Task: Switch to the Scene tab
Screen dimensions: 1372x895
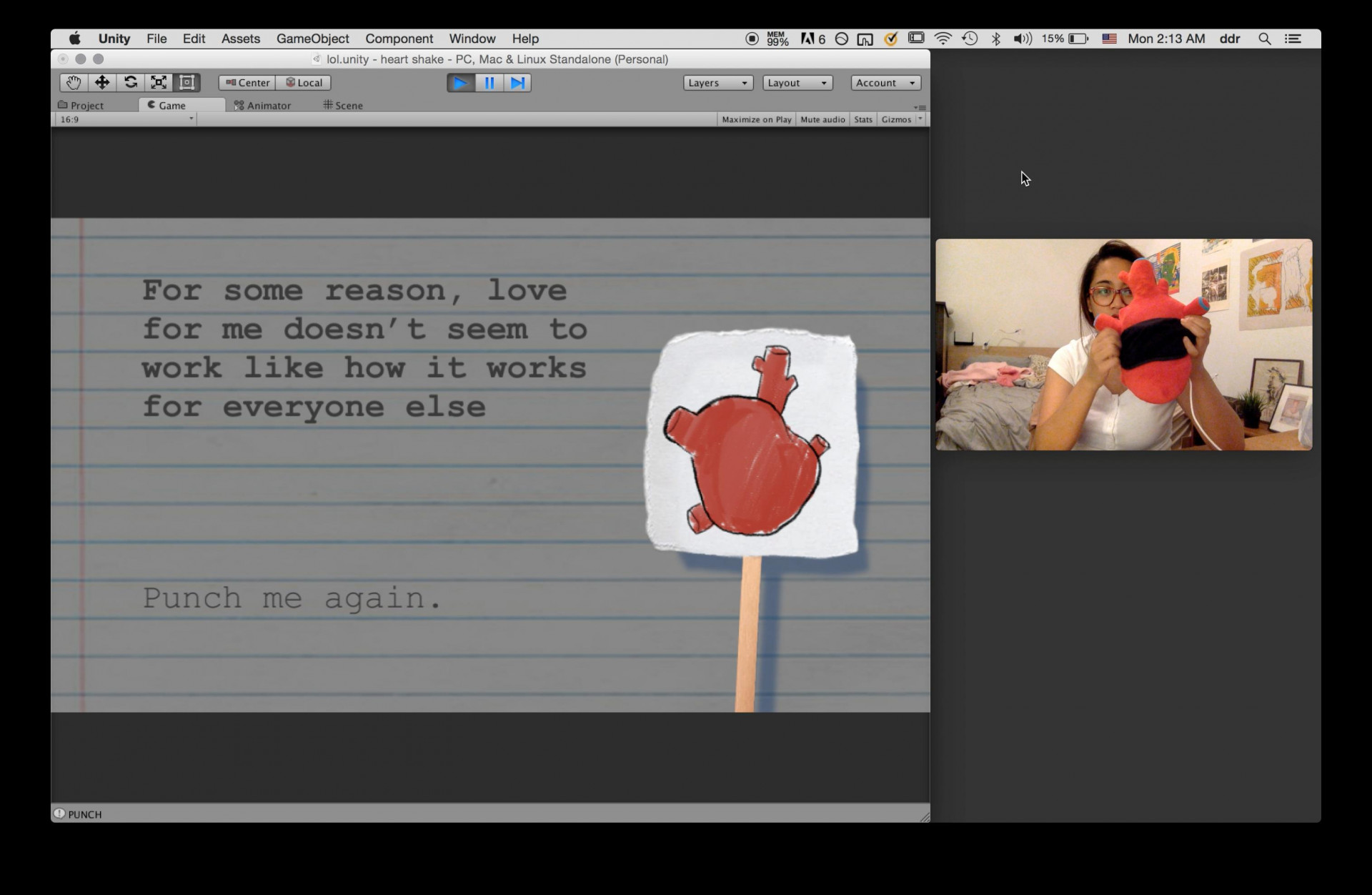Action: tap(343, 105)
